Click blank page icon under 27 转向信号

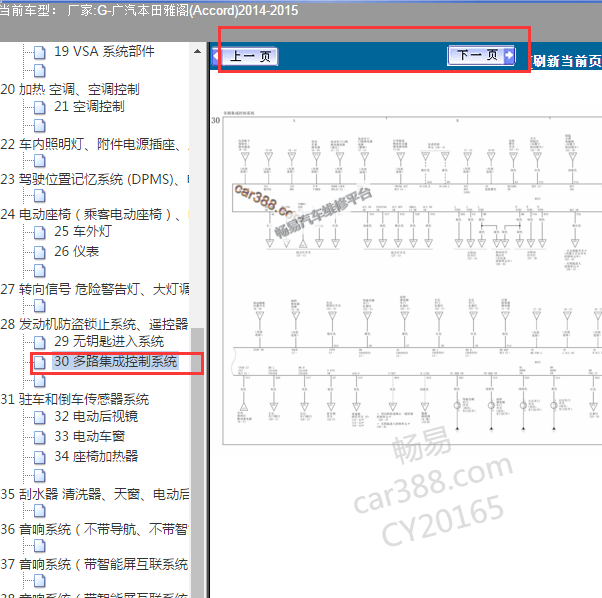point(40,306)
